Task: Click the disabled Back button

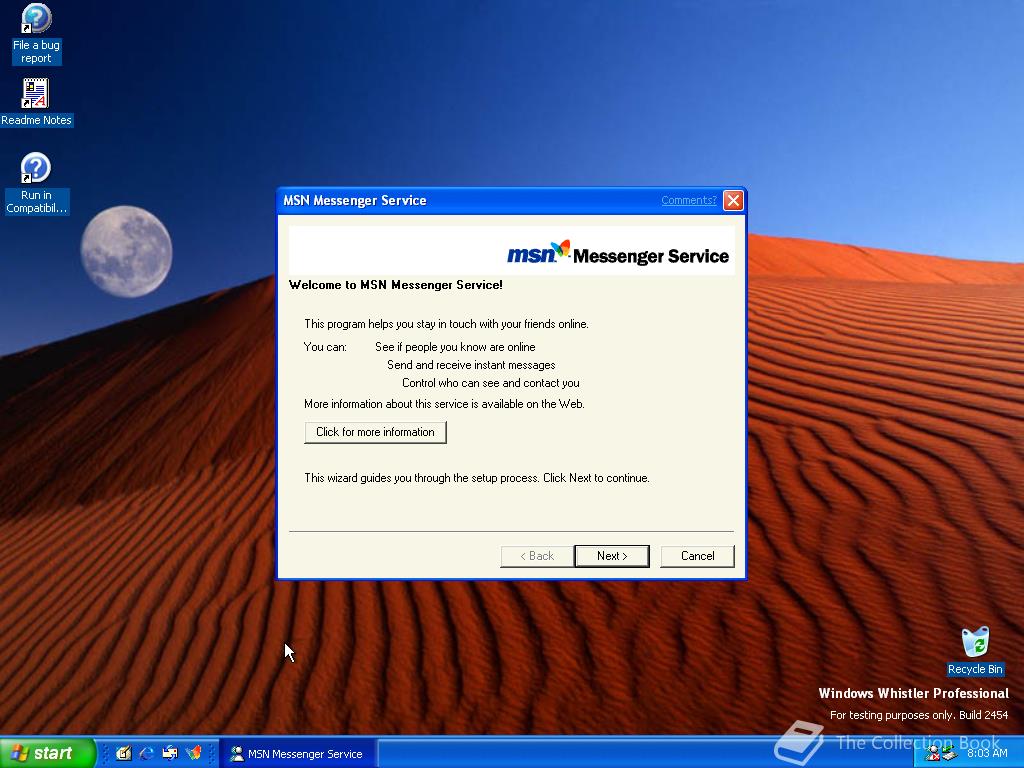Action: (x=537, y=556)
